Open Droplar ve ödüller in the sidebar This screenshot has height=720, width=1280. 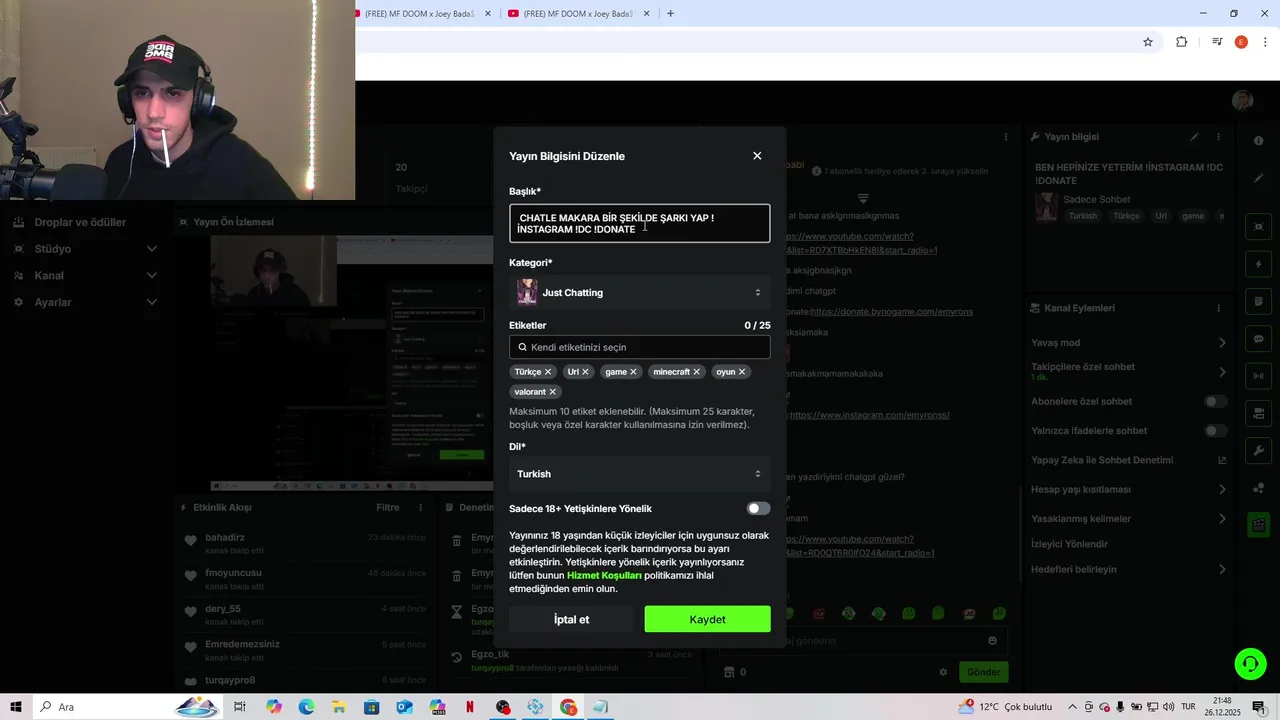[80, 222]
